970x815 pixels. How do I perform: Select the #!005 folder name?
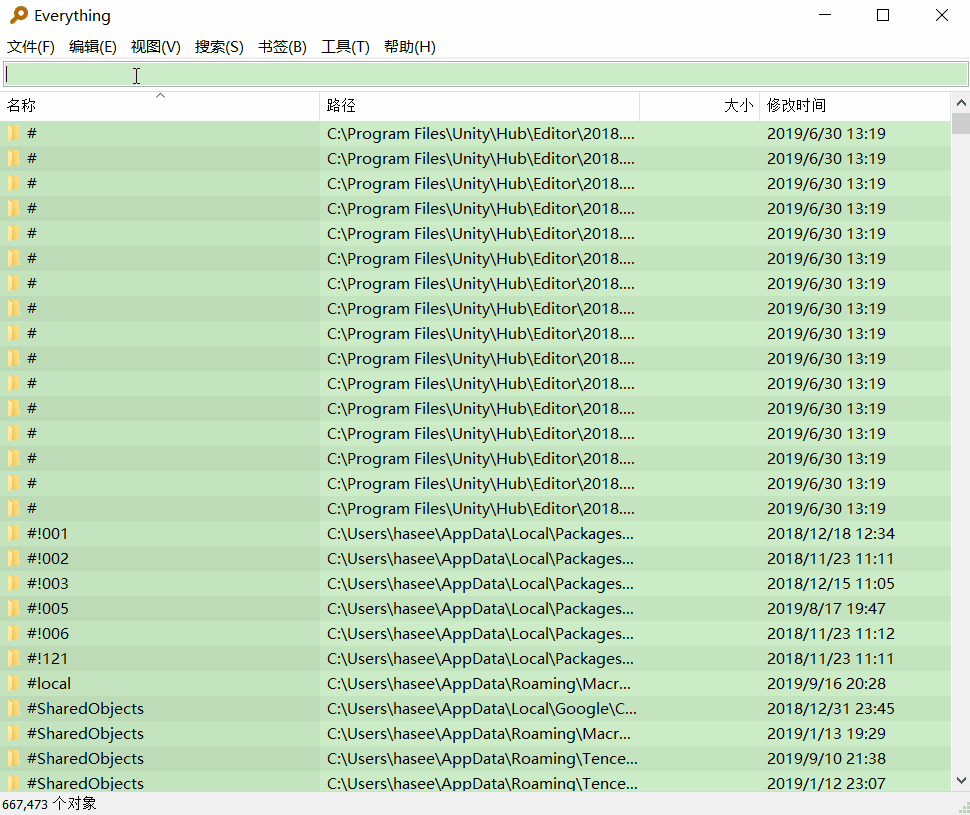48,608
